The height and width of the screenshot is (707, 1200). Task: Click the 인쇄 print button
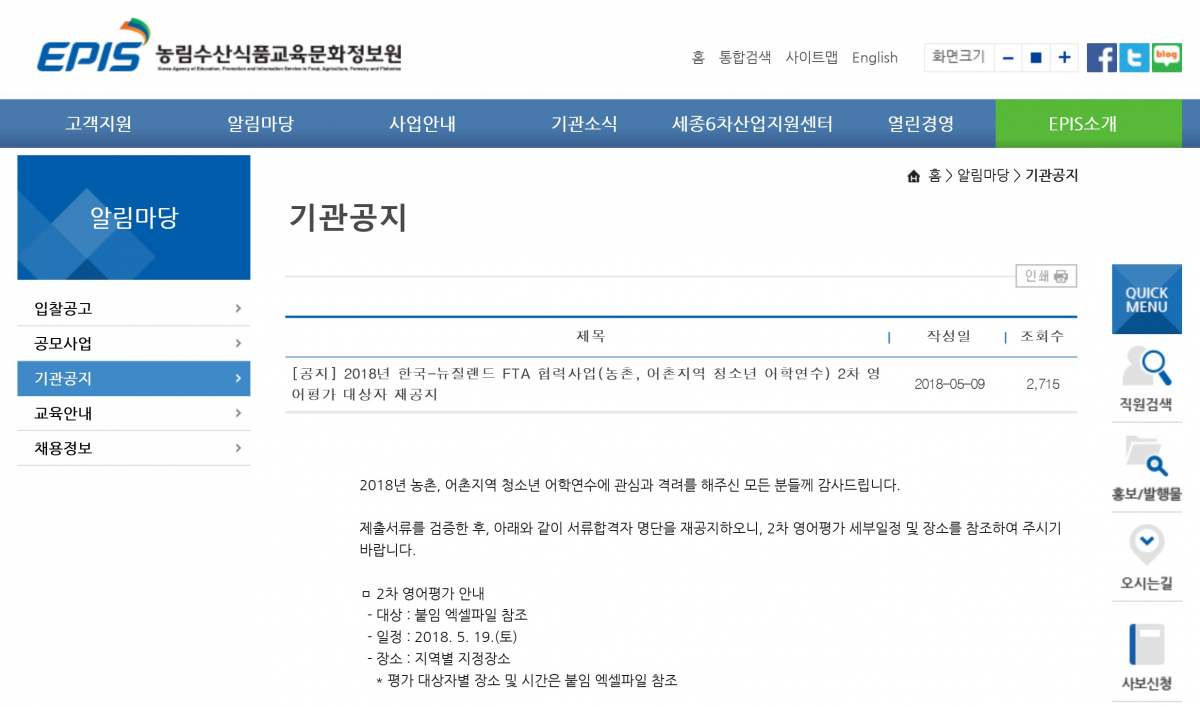(1046, 276)
